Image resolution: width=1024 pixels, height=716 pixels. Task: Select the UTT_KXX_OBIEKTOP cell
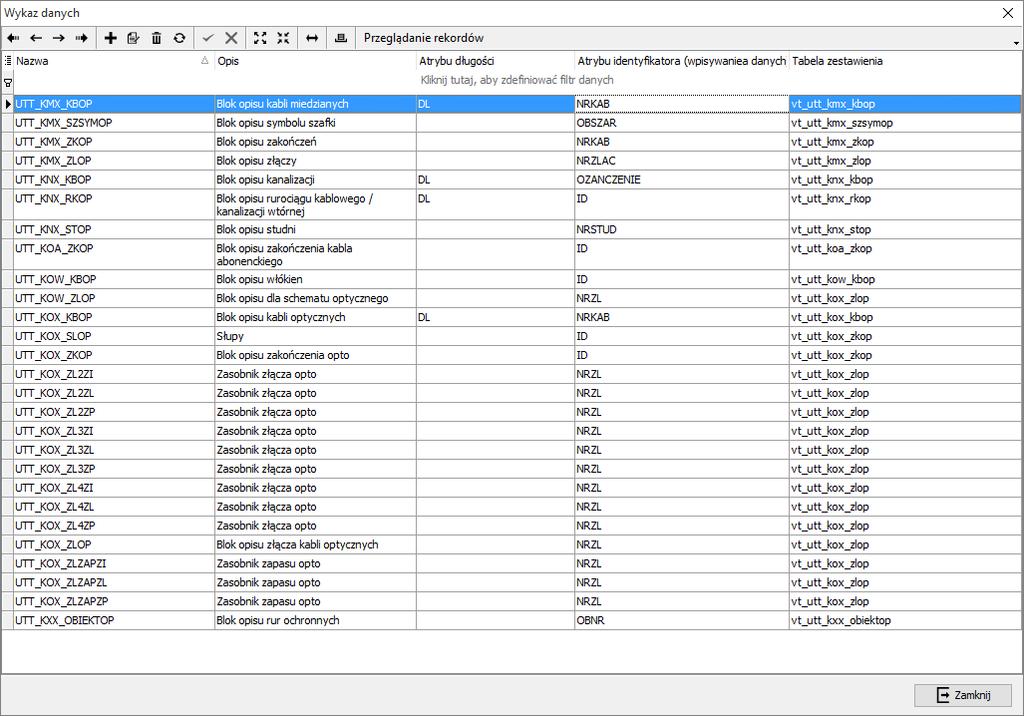[x=114, y=620]
